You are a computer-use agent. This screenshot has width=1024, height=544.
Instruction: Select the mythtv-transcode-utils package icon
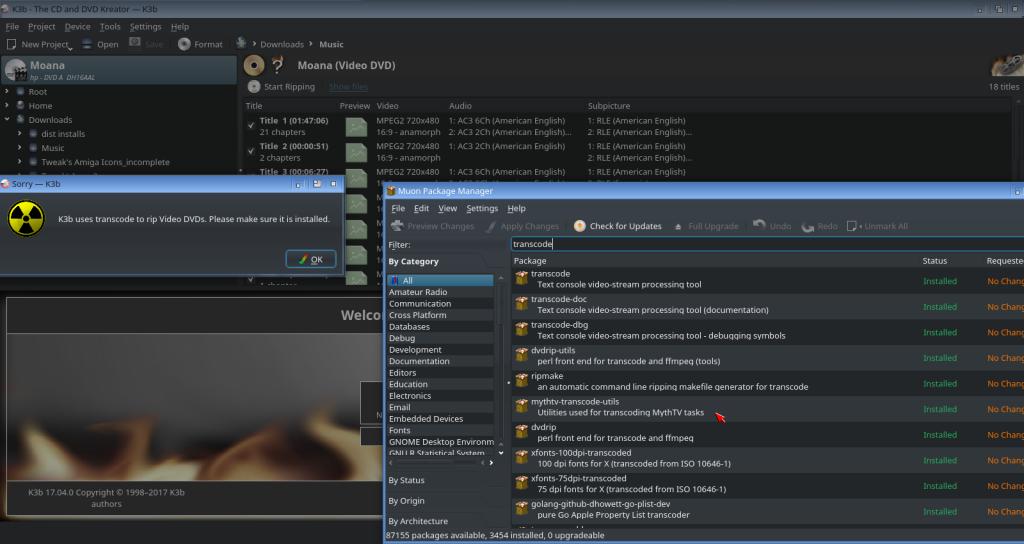[x=521, y=406]
